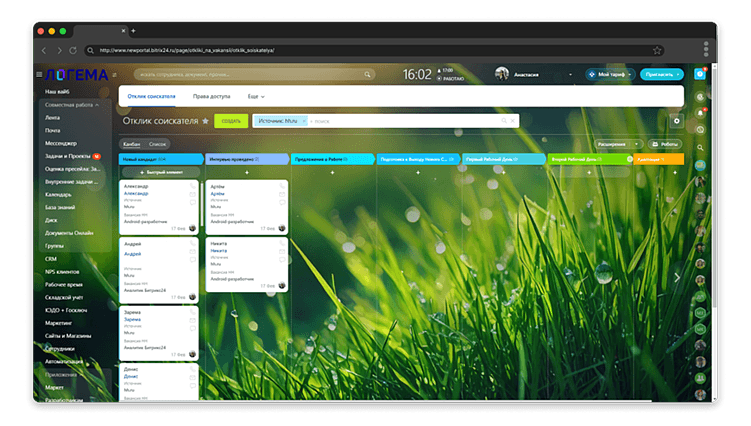Open CRM in left menu
This screenshot has height=426, width=751.
[x=51, y=259]
